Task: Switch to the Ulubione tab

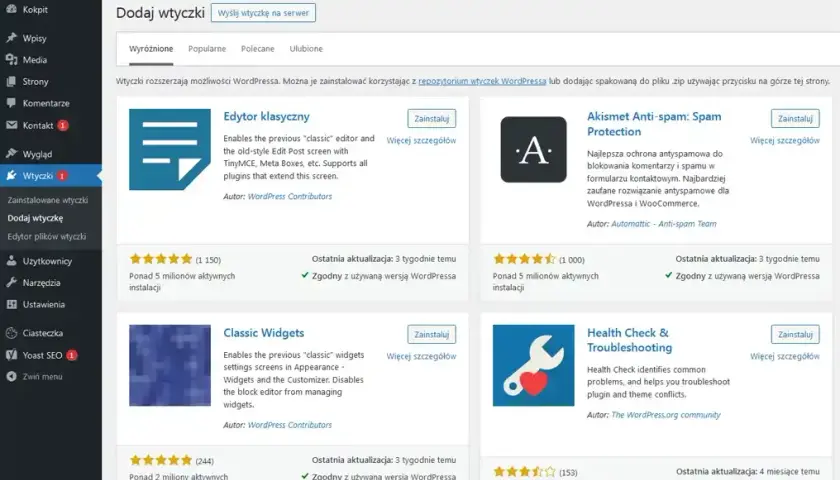Action: [306, 49]
